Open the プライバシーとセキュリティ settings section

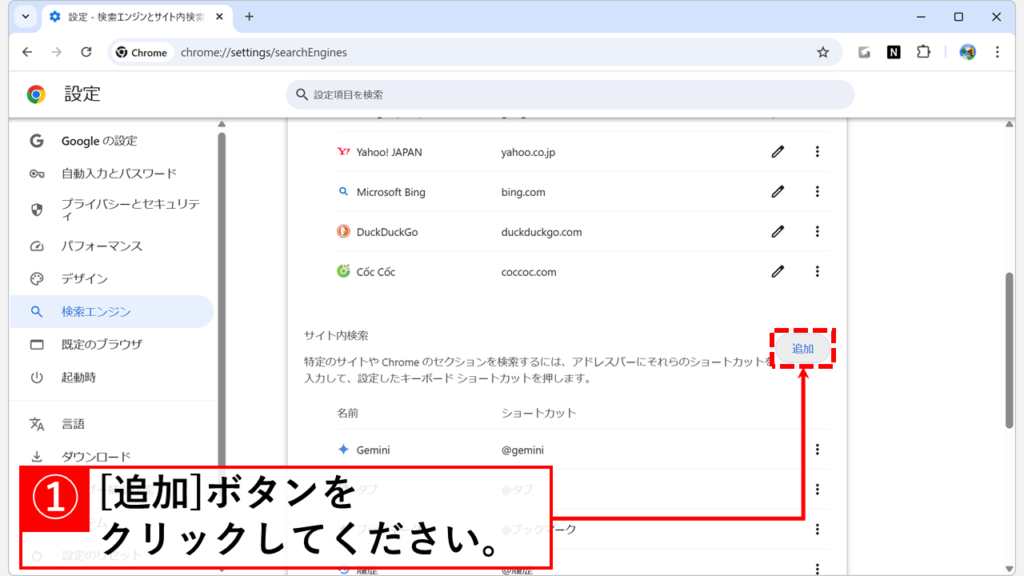(x=130, y=209)
